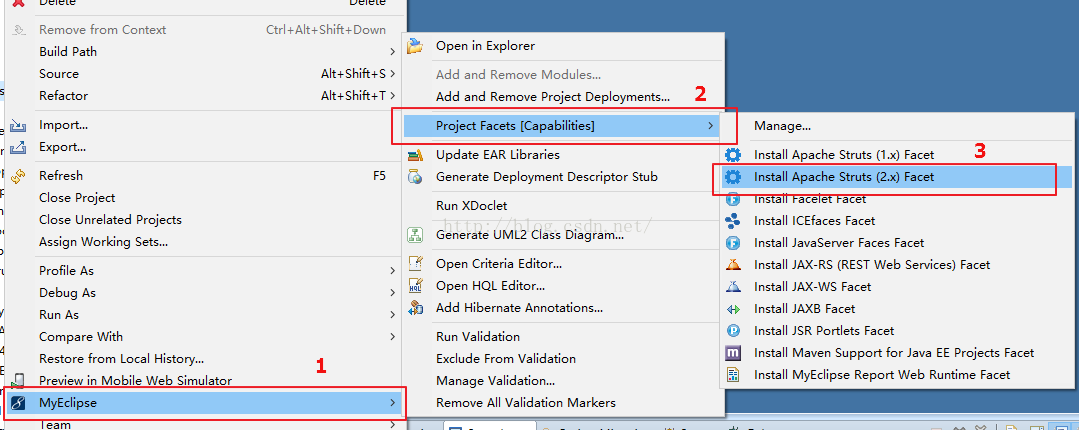1079x430 pixels.
Task: Select the Project Facets [Capabilities] entry
Action: (x=562, y=126)
